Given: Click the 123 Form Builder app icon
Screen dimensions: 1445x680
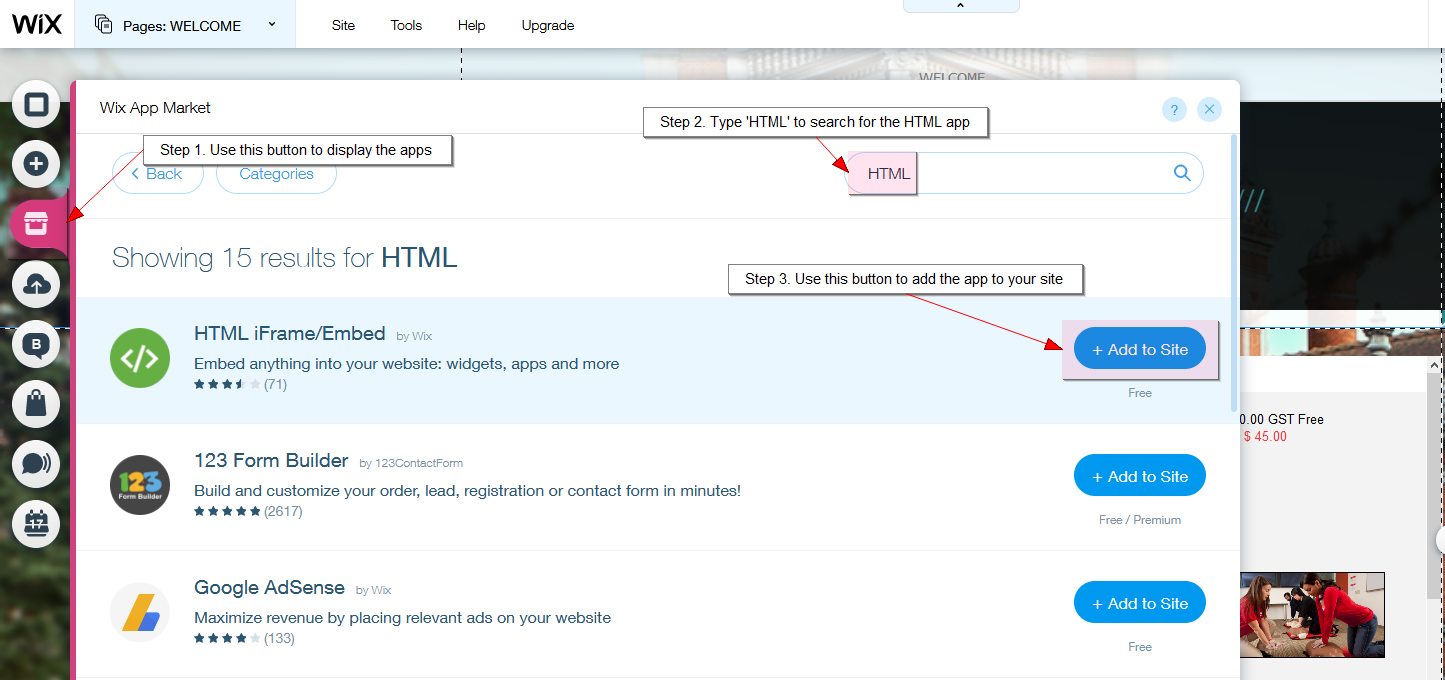Looking at the screenshot, I should click(x=140, y=485).
